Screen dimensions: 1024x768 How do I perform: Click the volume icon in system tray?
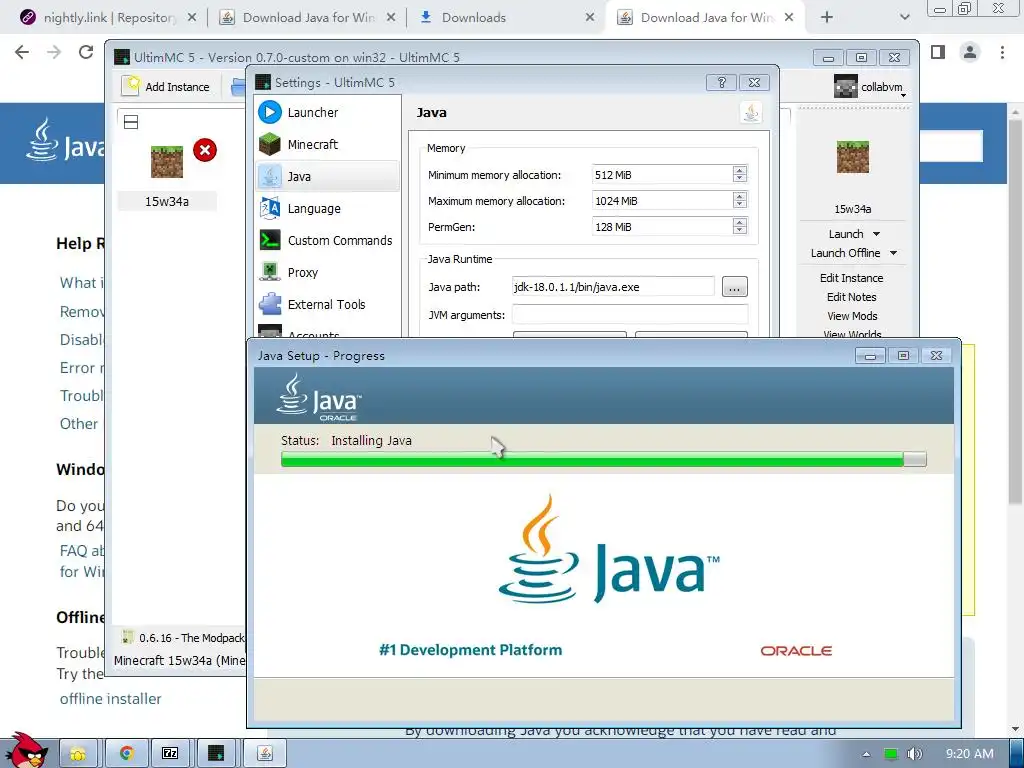(914, 754)
